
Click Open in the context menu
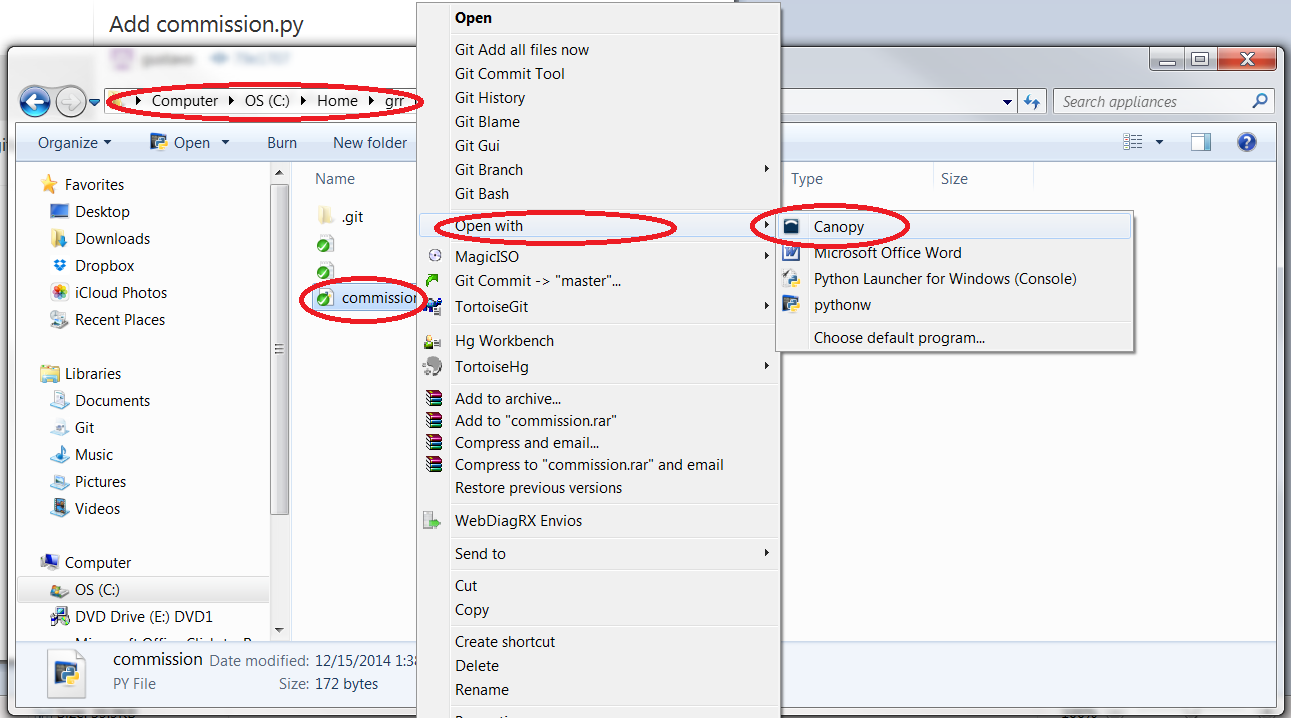[x=597, y=18]
